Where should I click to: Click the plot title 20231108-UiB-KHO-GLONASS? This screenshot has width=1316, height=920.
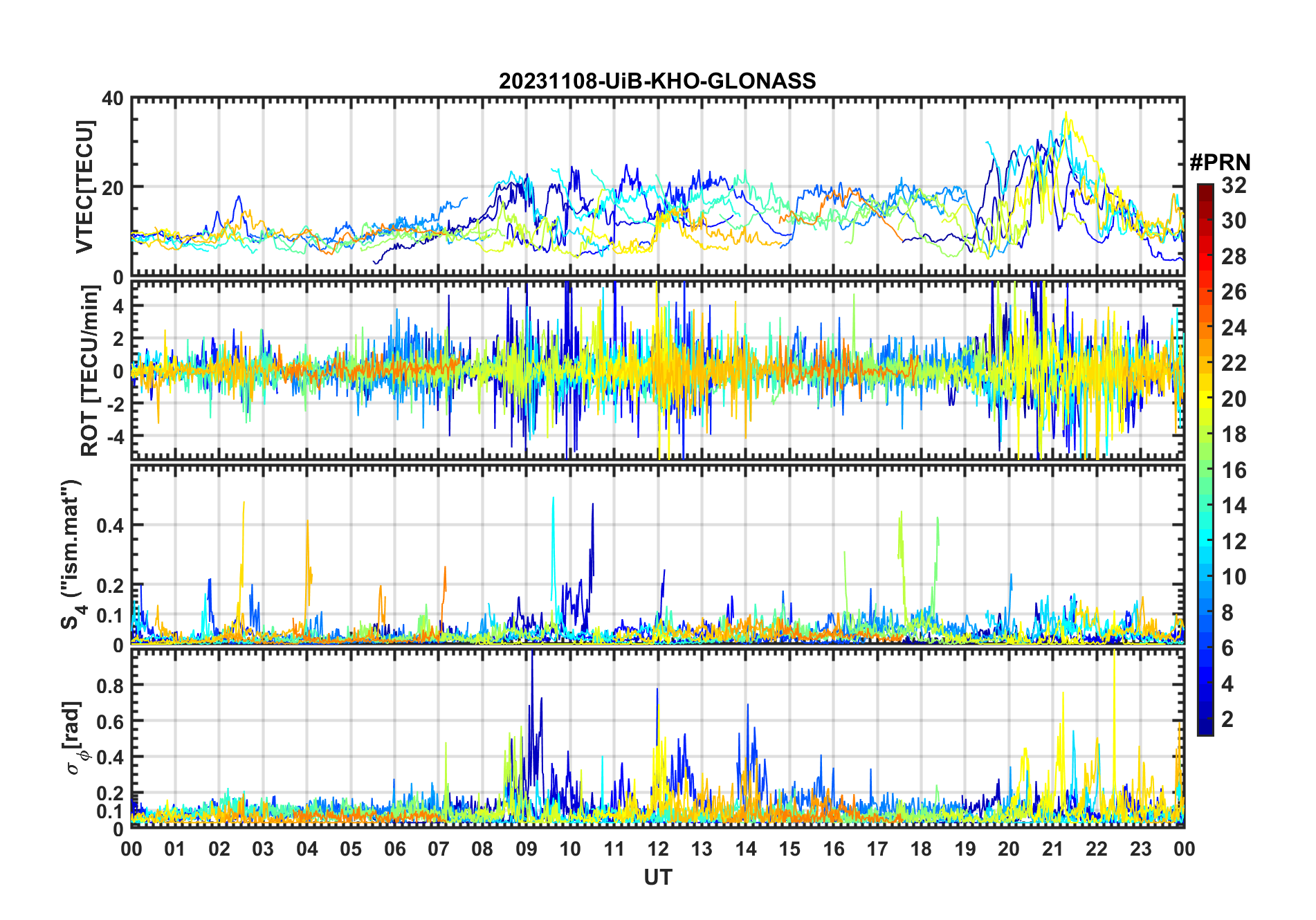tap(657, 81)
